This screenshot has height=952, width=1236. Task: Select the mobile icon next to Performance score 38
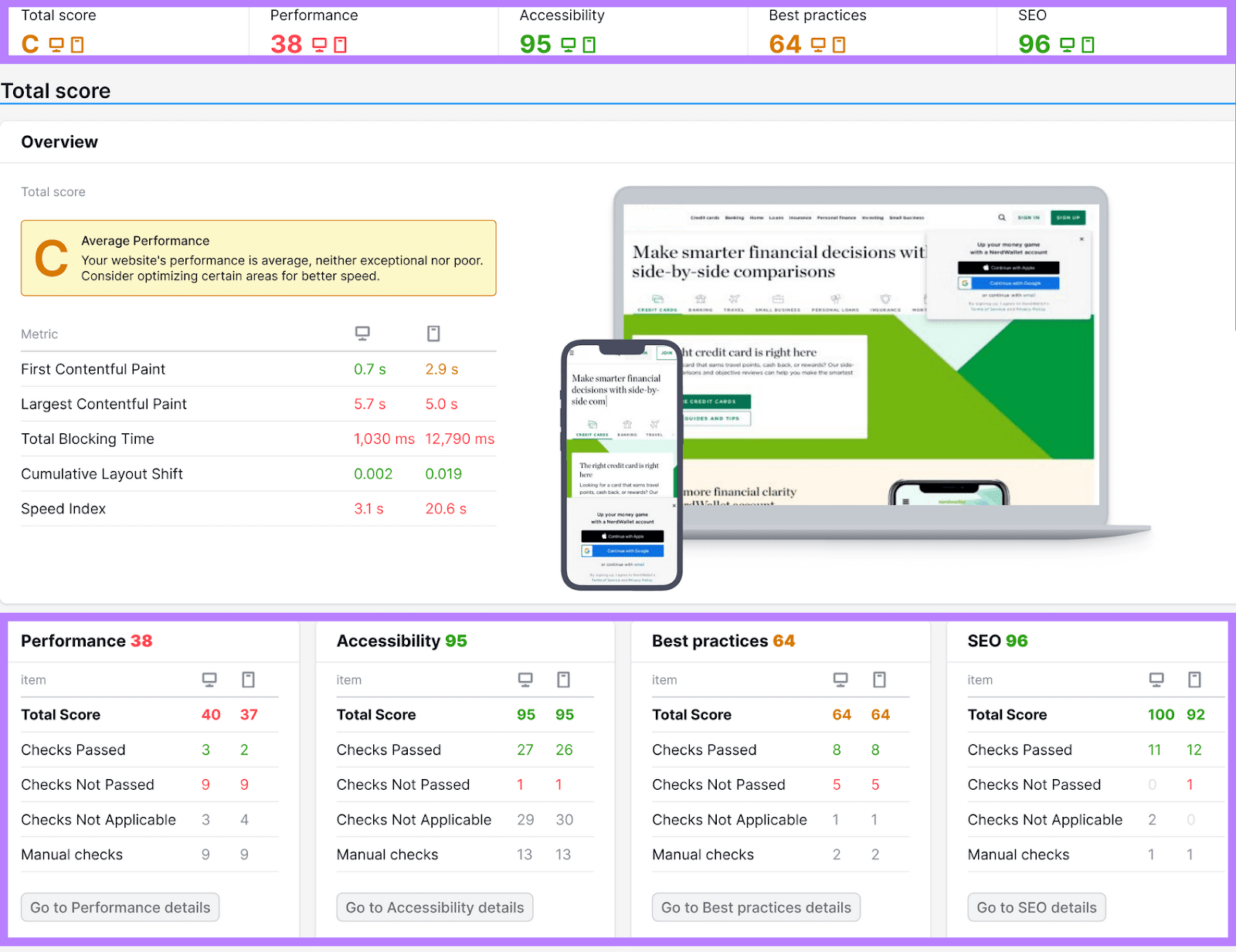point(340,45)
